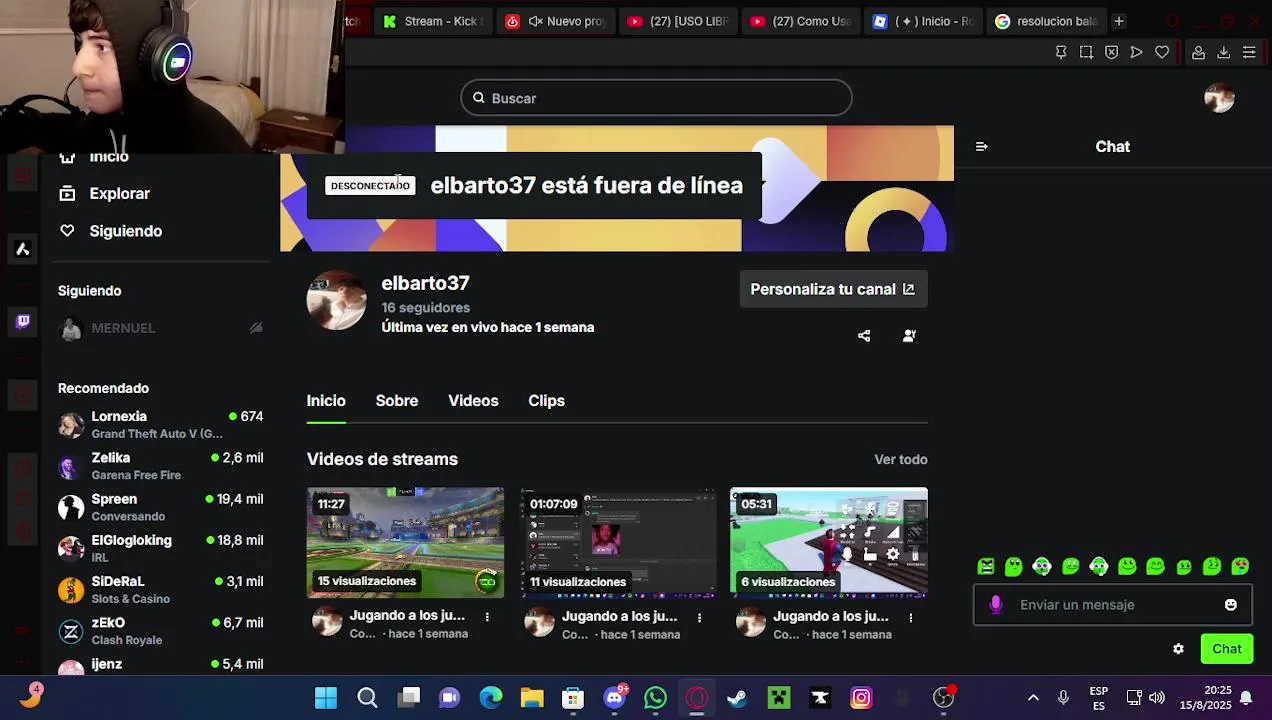Switch to the USO LIBR YouTube tab
Viewport: 1272px width, 720px height.
[x=678, y=21]
